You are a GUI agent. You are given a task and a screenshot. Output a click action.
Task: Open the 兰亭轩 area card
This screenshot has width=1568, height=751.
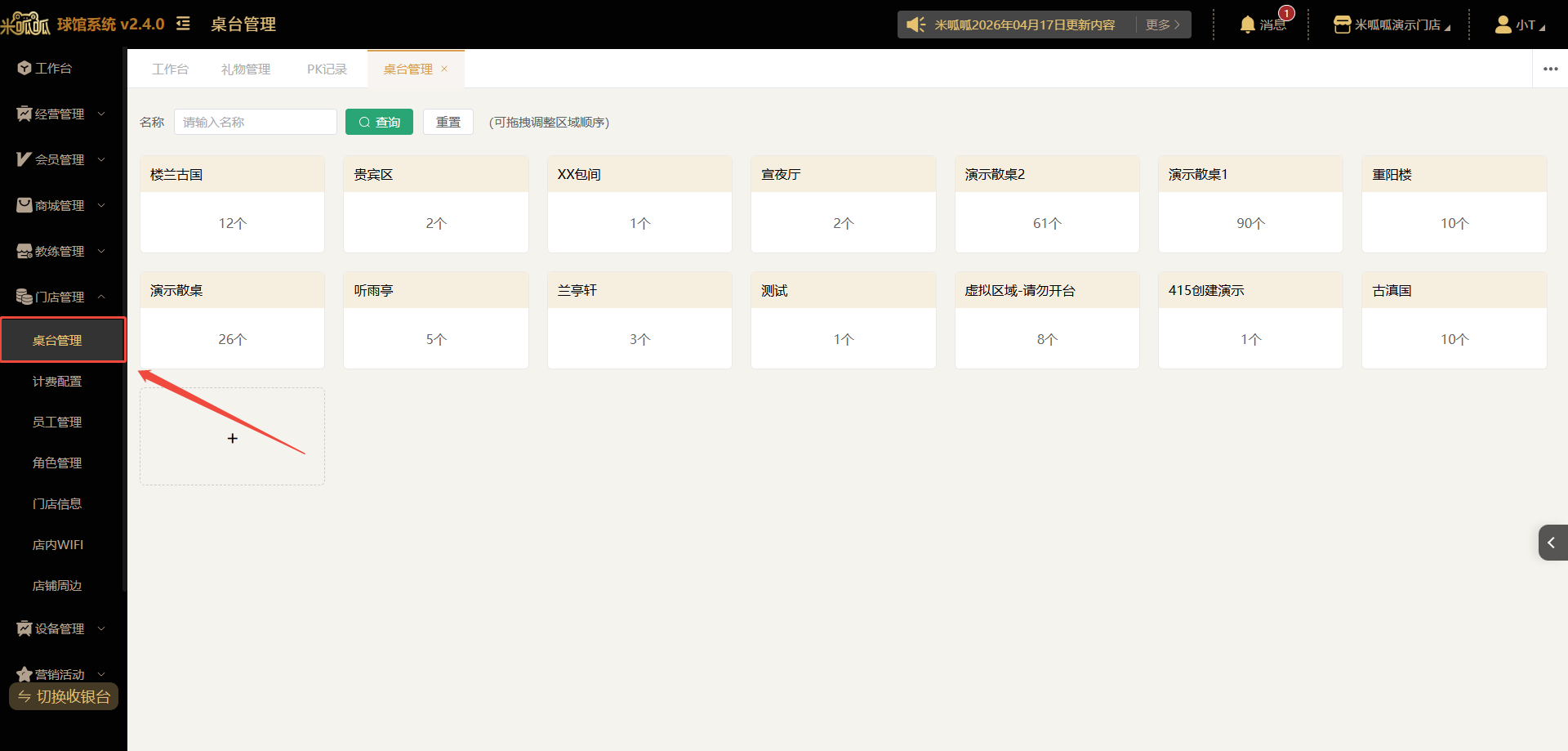(639, 320)
